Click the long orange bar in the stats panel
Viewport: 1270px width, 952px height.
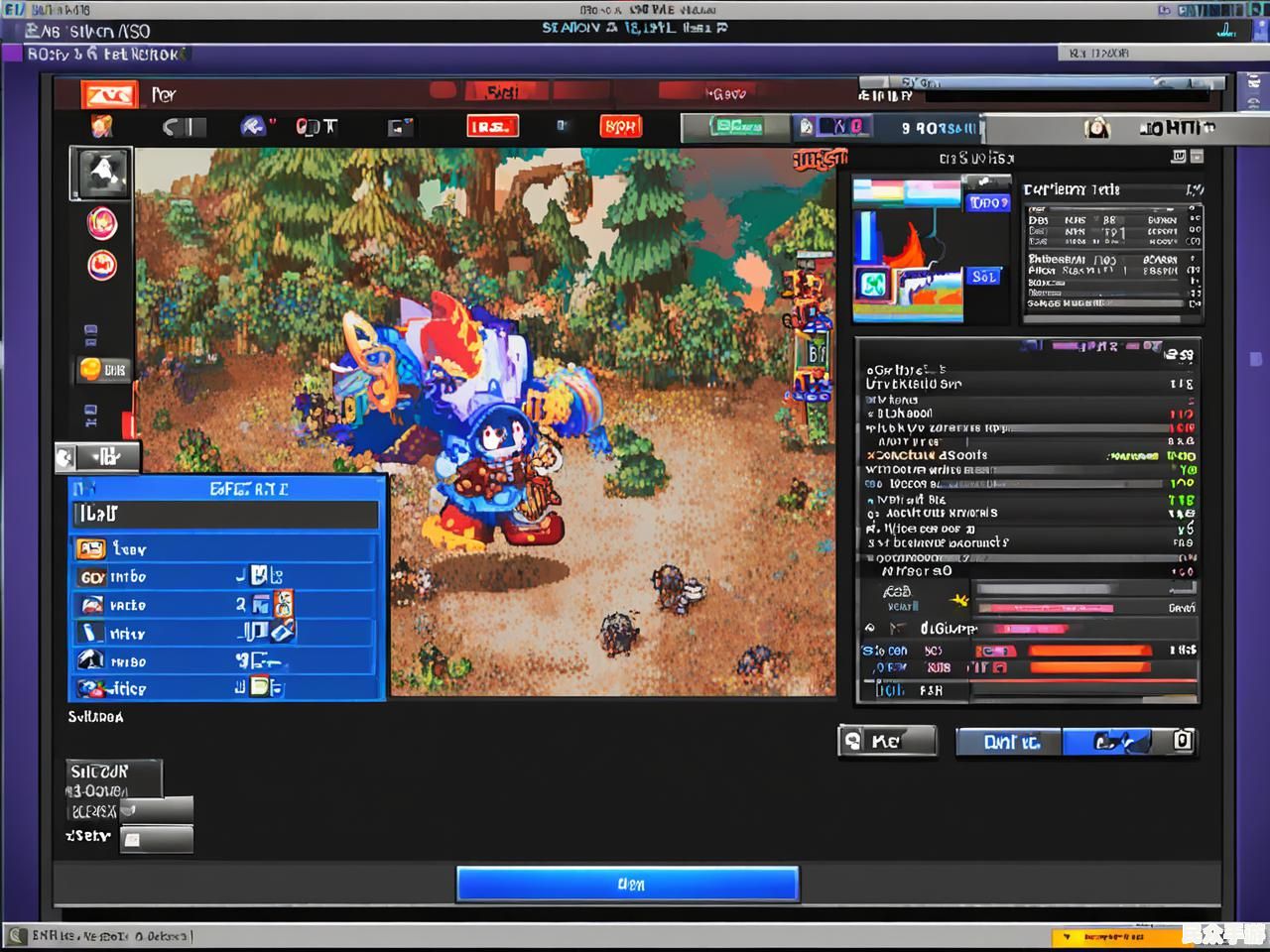tap(1089, 651)
